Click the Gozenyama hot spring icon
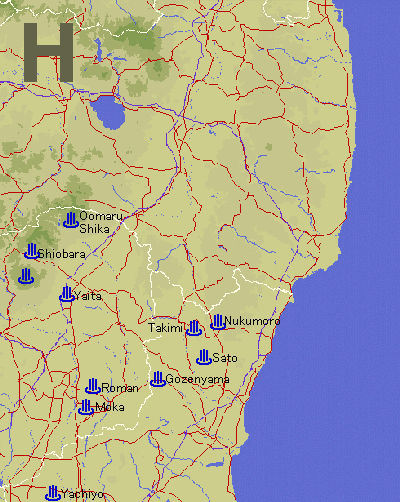400x502 pixels. pyautogui.click(x=158, y=379)
